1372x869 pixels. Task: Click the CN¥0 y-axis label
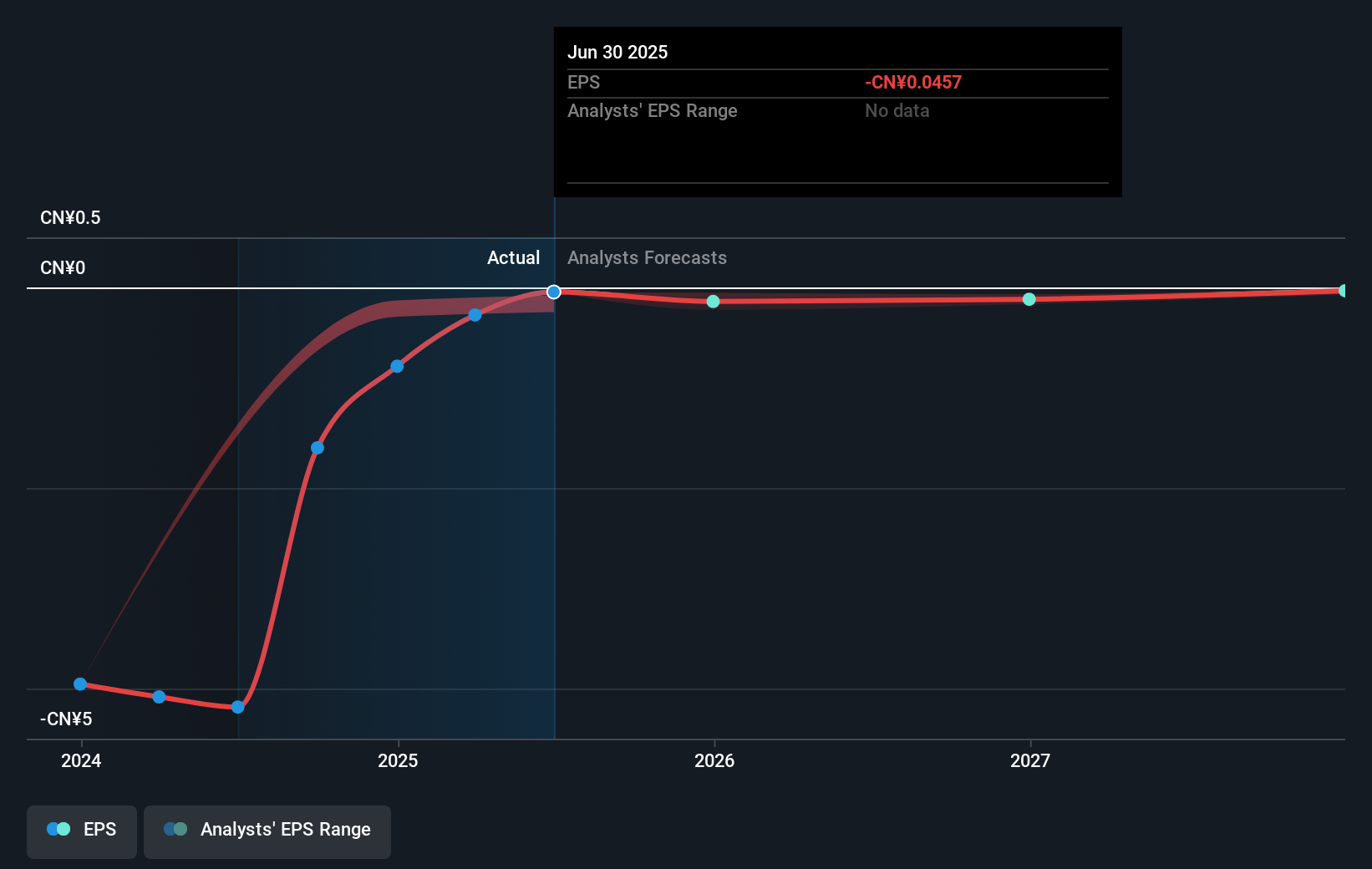tap(63, 267)
